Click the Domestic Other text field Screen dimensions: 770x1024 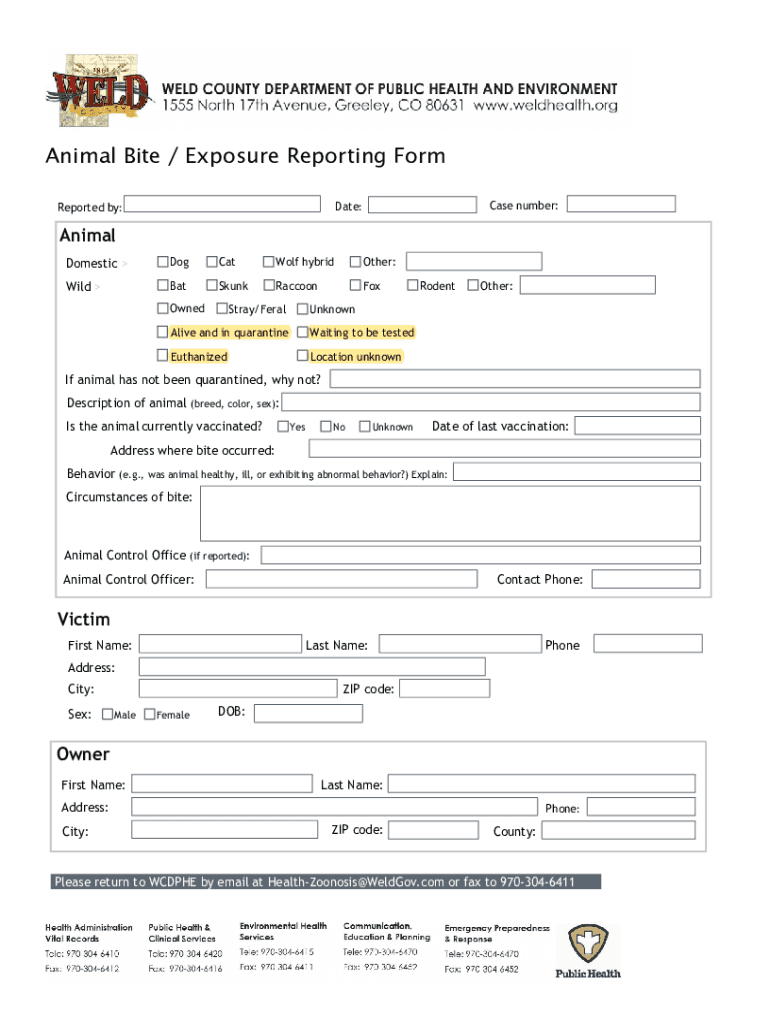pyautogui.click(x=474, y=261)
